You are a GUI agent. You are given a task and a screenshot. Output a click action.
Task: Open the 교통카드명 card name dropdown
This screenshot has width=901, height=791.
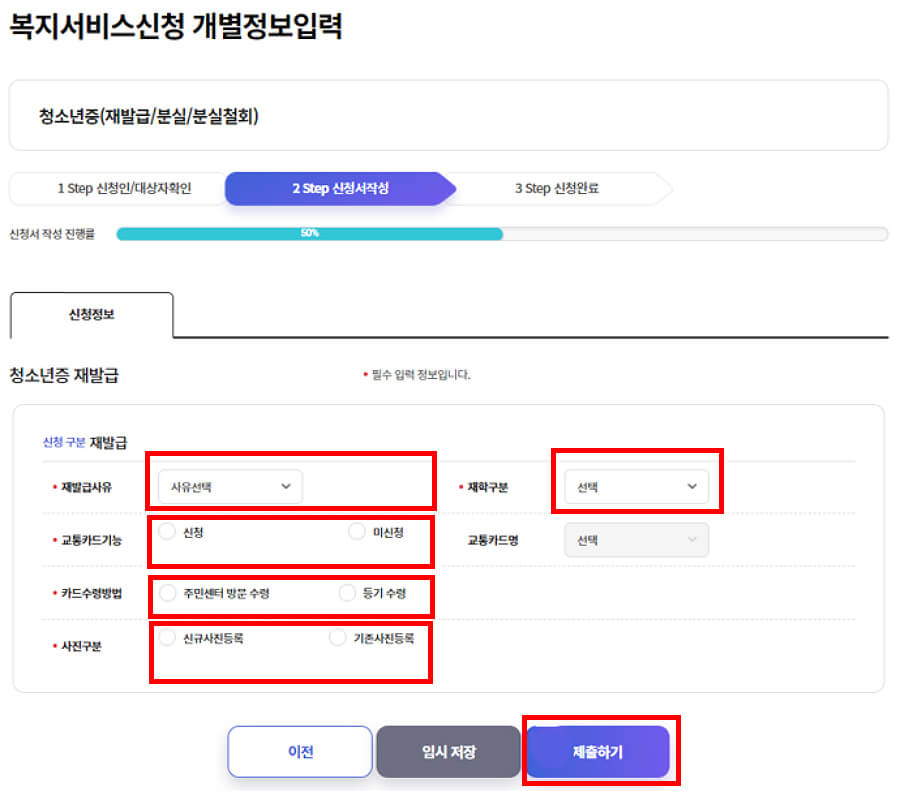[x=637, y=539]
